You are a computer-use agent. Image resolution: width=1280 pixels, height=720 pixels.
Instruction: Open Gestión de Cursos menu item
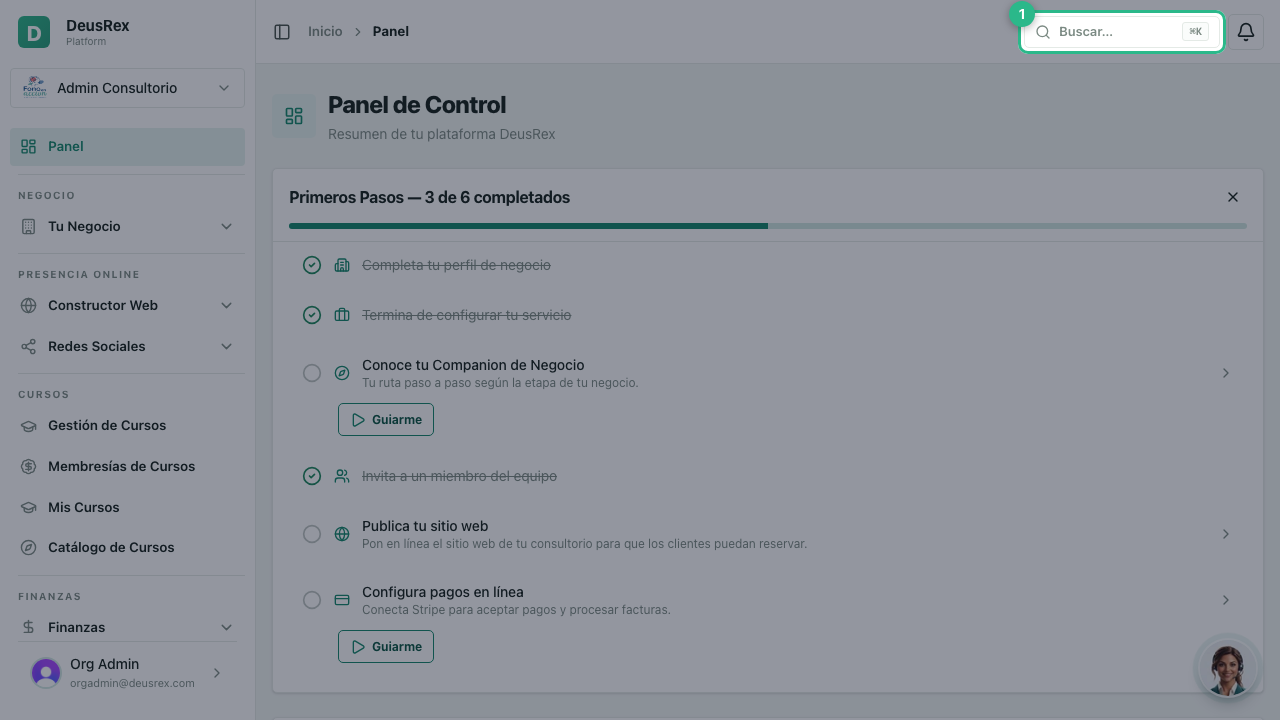127,425
